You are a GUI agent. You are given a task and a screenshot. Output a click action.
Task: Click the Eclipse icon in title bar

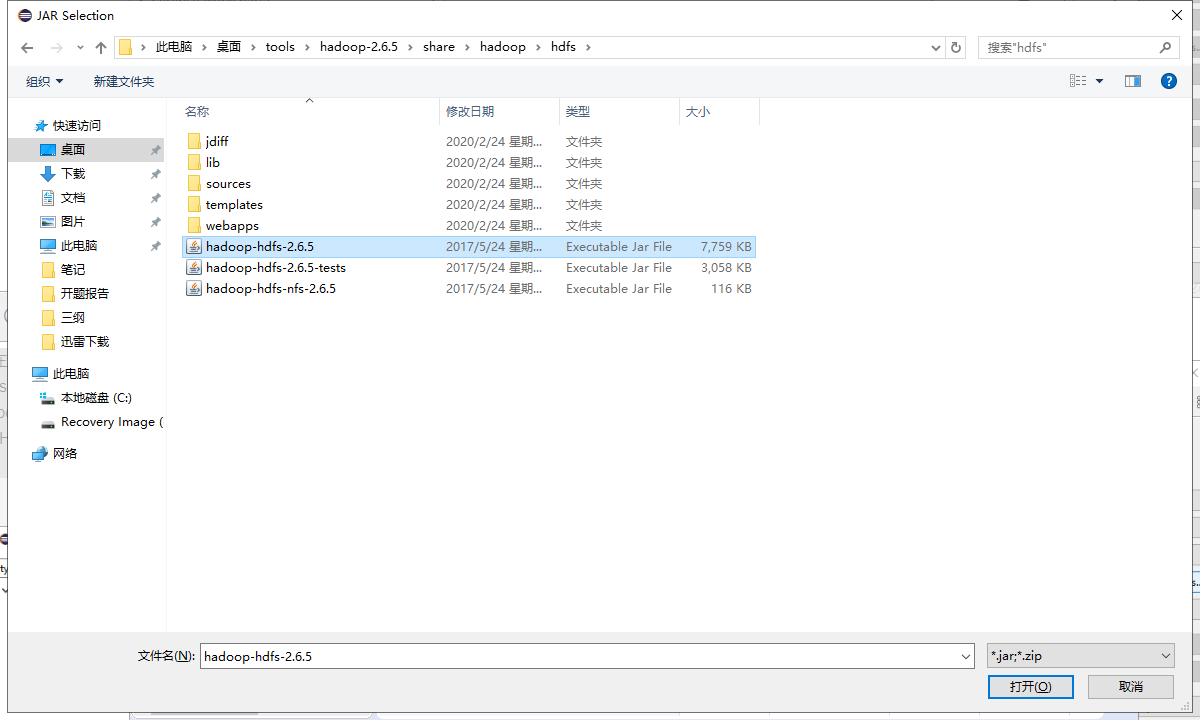(24, 15)
